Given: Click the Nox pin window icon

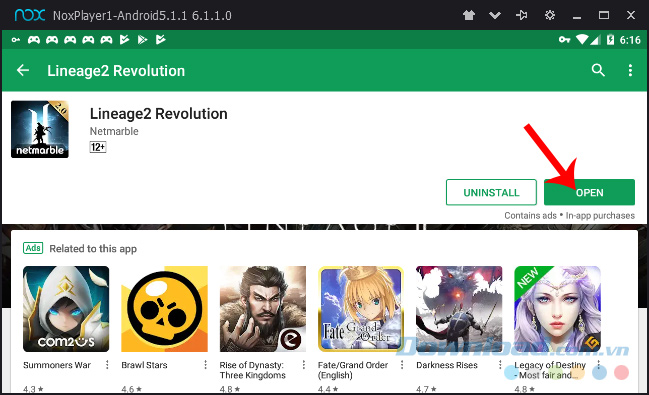Looking at the screenshot, I should pos(522,15).
